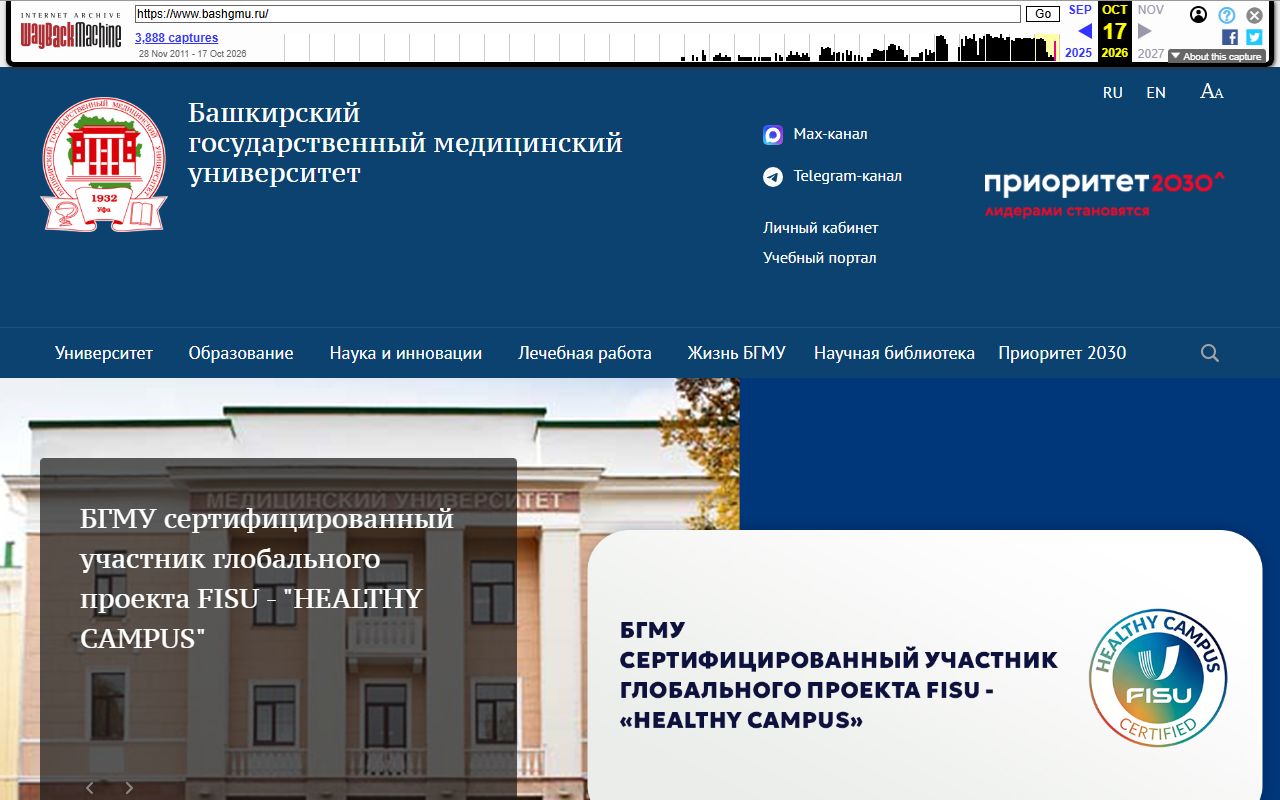The width and height of the screenshot is (1280, 800).
Task: Focus the Wayback URL input field
Action: coord(578,14)
